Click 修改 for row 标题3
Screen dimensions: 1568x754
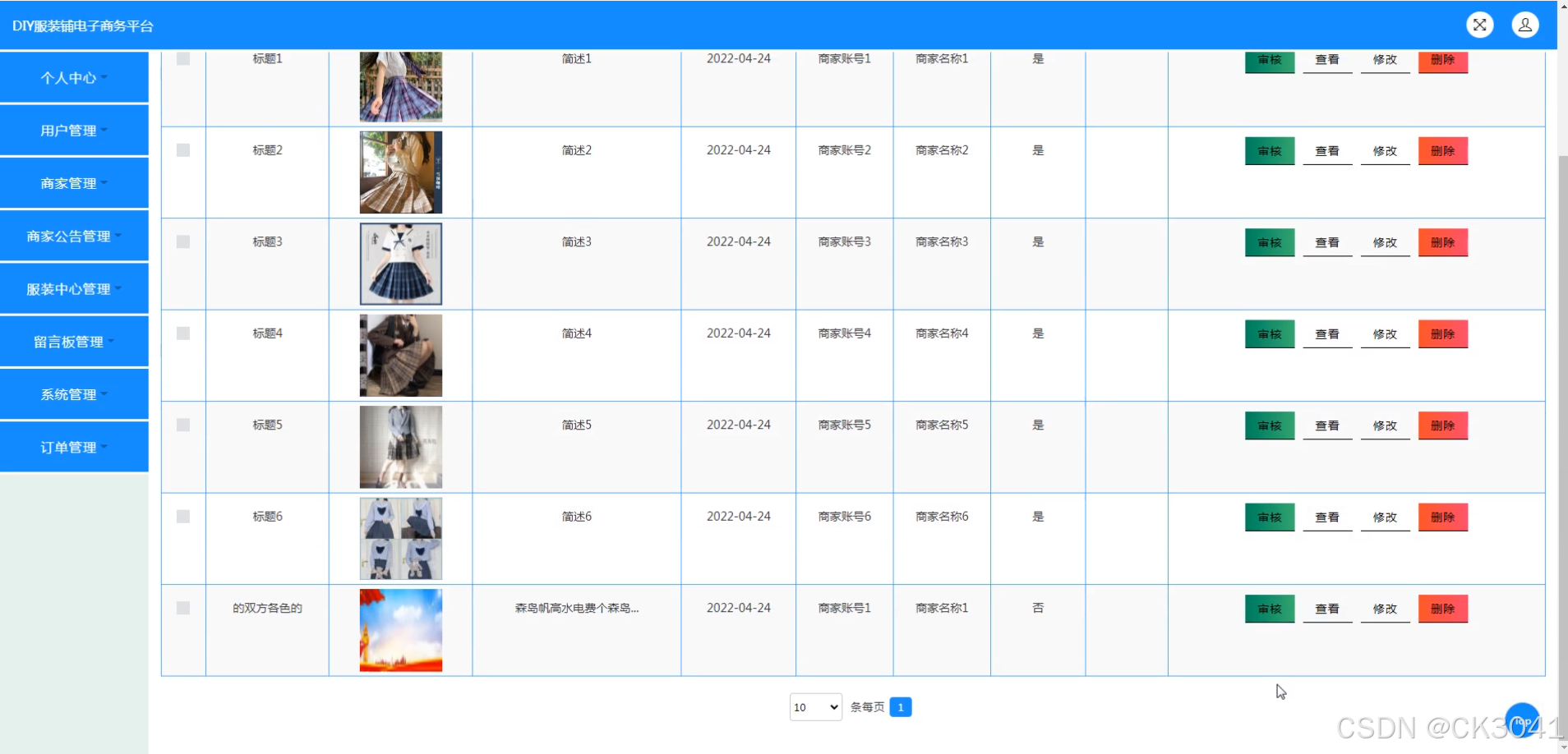click(x=1385, y=242)
